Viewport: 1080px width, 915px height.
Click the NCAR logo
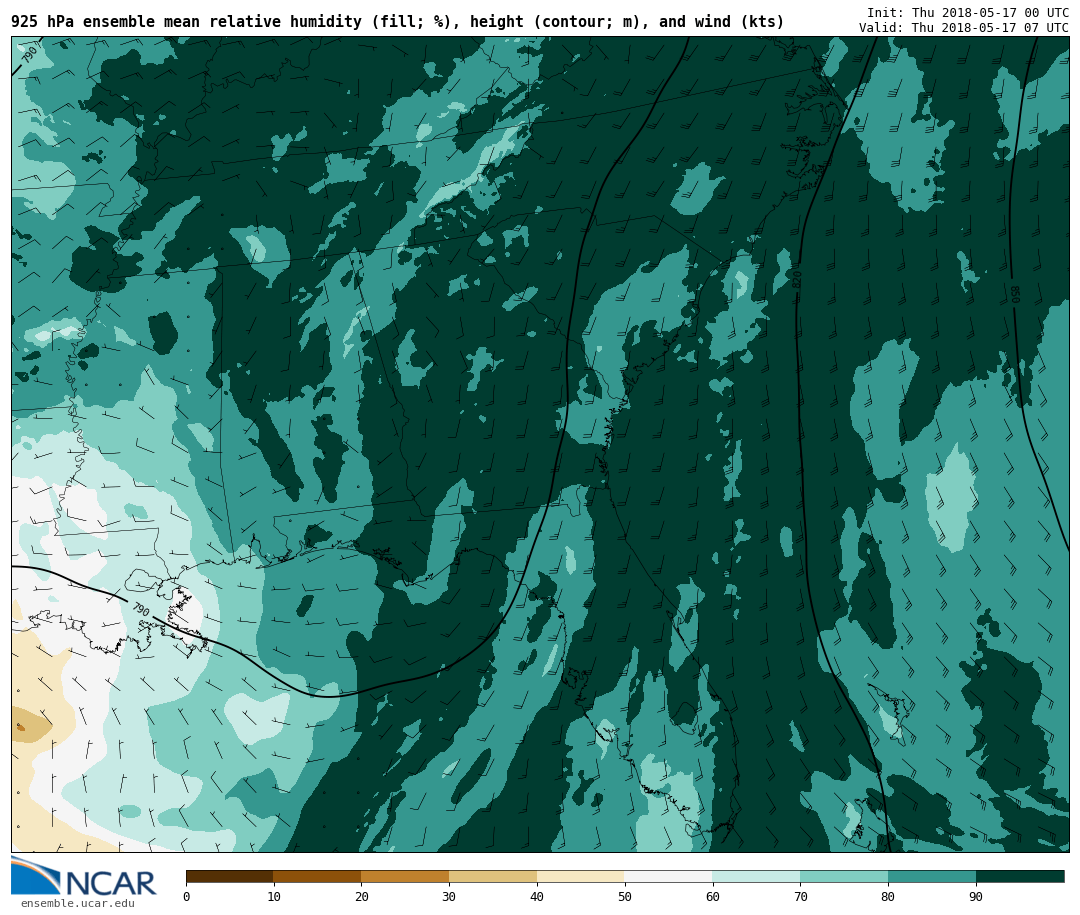[x=83, y=876]
